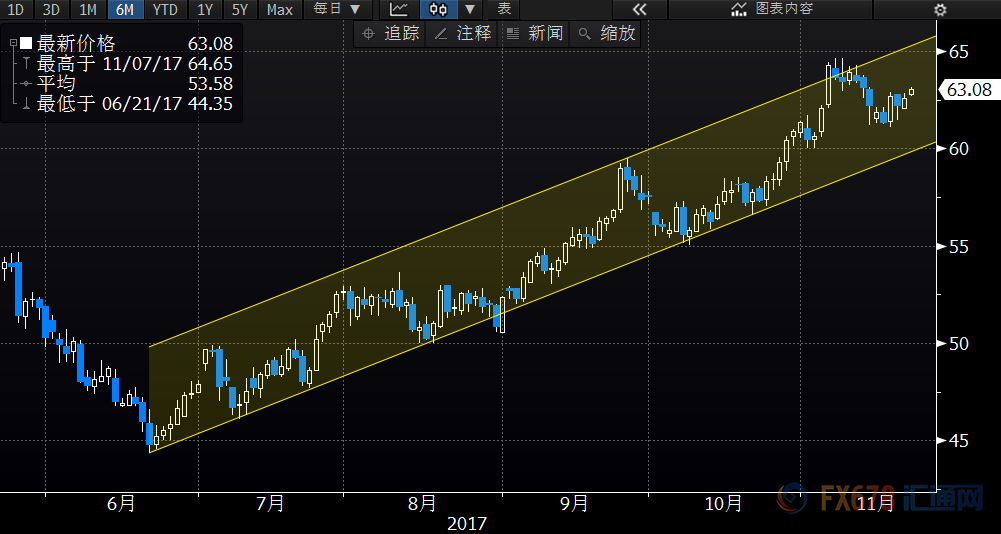Open chart settings gear icon

tap(940, 10)
